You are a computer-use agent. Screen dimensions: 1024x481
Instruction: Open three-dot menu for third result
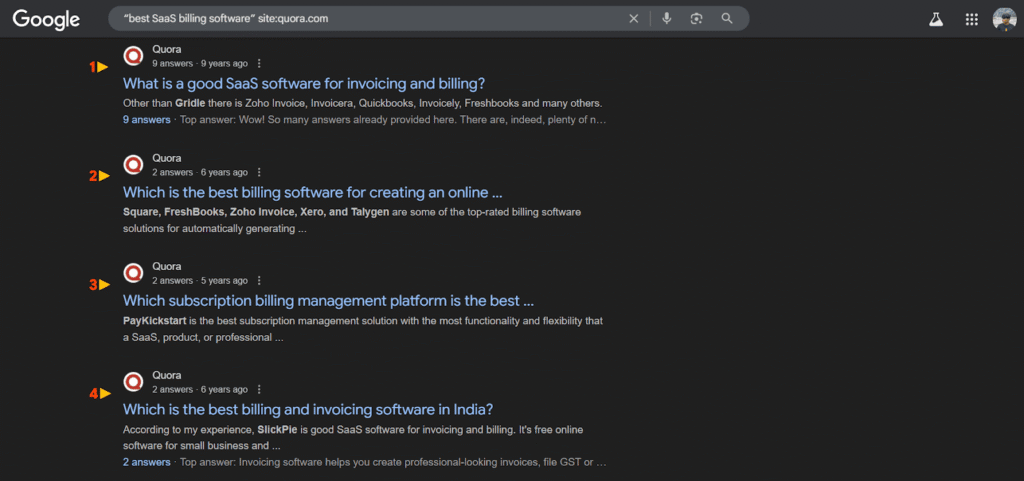259,281
